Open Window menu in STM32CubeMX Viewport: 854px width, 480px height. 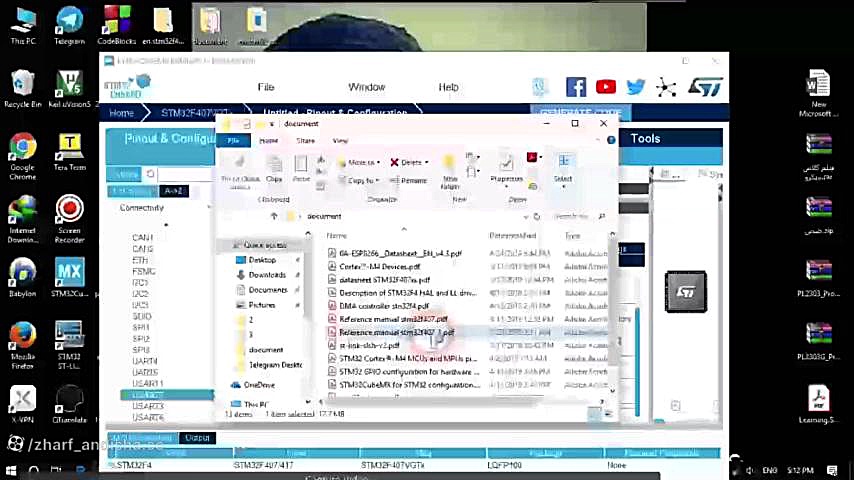367,87
